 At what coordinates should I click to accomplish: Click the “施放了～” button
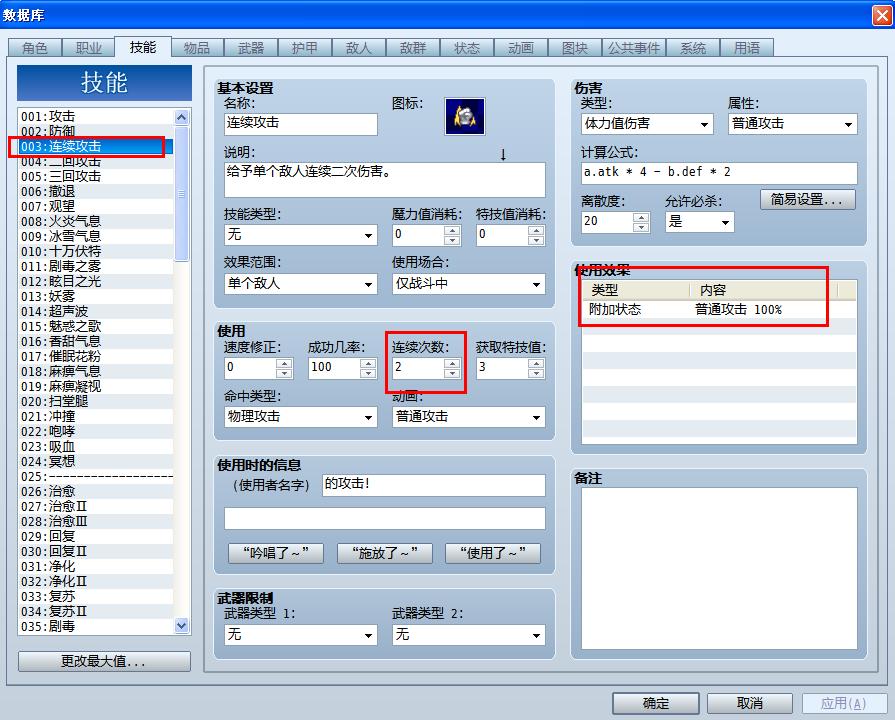(385, 553)
